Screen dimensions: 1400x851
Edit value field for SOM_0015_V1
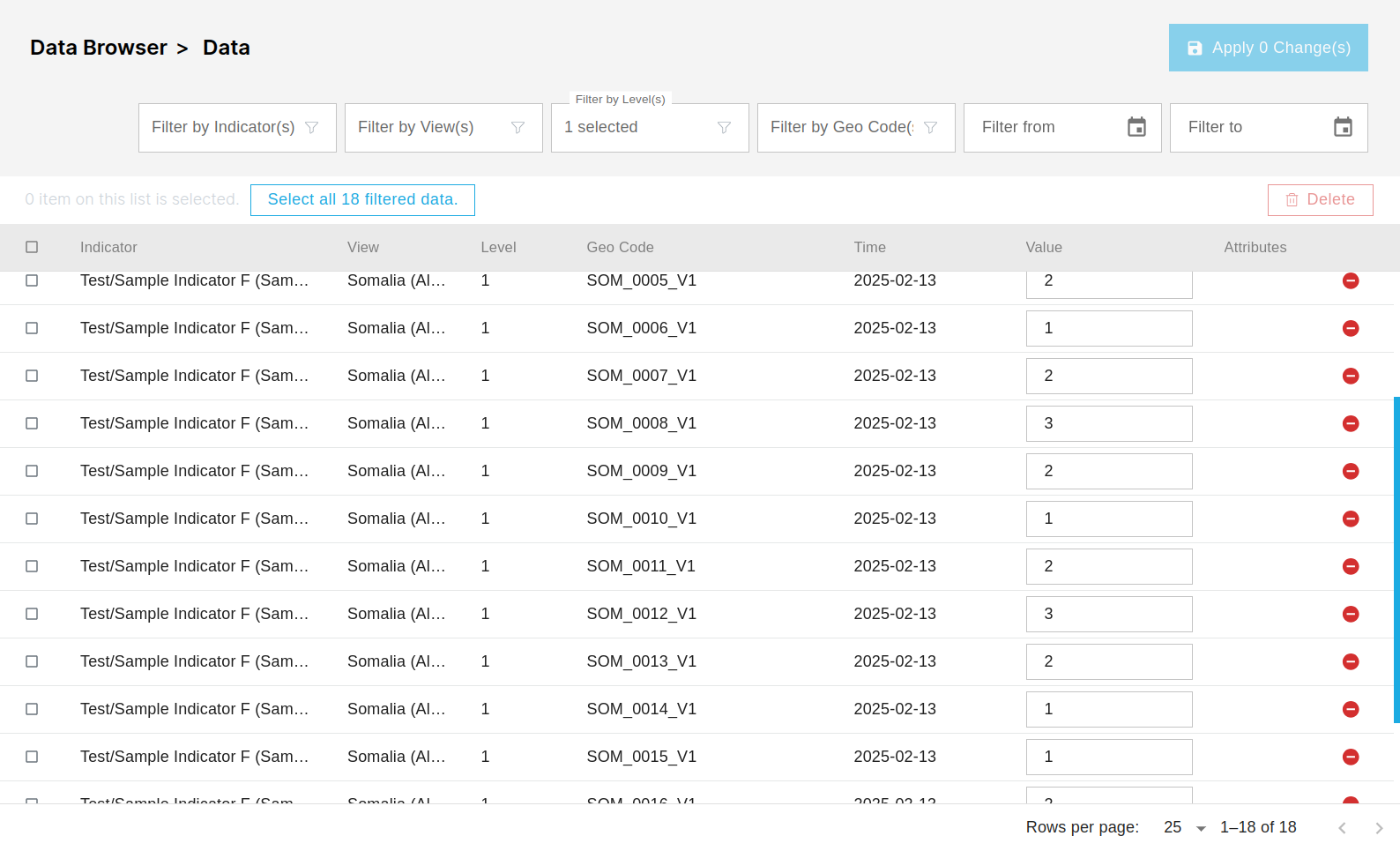(1109, 757)
